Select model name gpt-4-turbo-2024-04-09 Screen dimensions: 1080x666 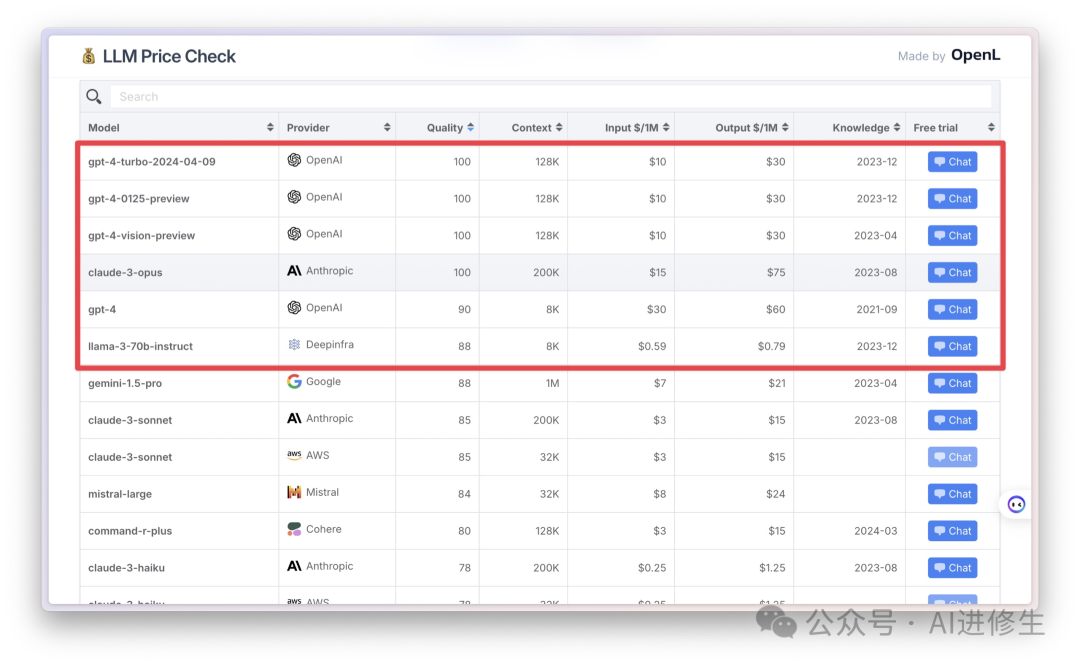pos(152,162)
